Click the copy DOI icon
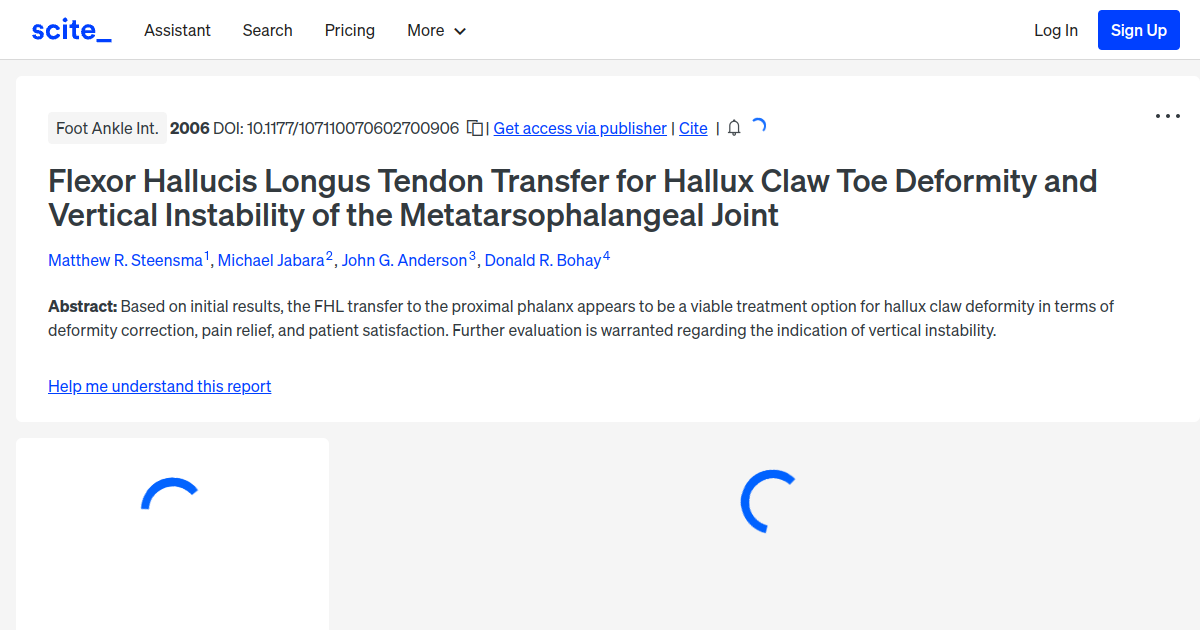This screenshot has height=630, width=1200. (x=475, y=128)
